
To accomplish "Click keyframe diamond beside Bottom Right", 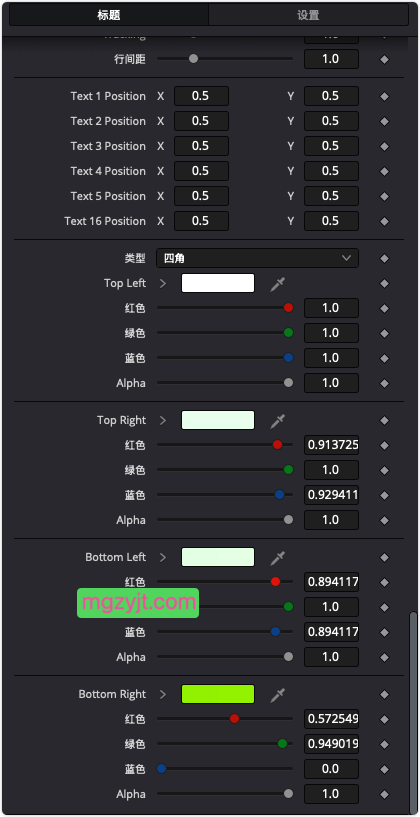I will point(385,695).
